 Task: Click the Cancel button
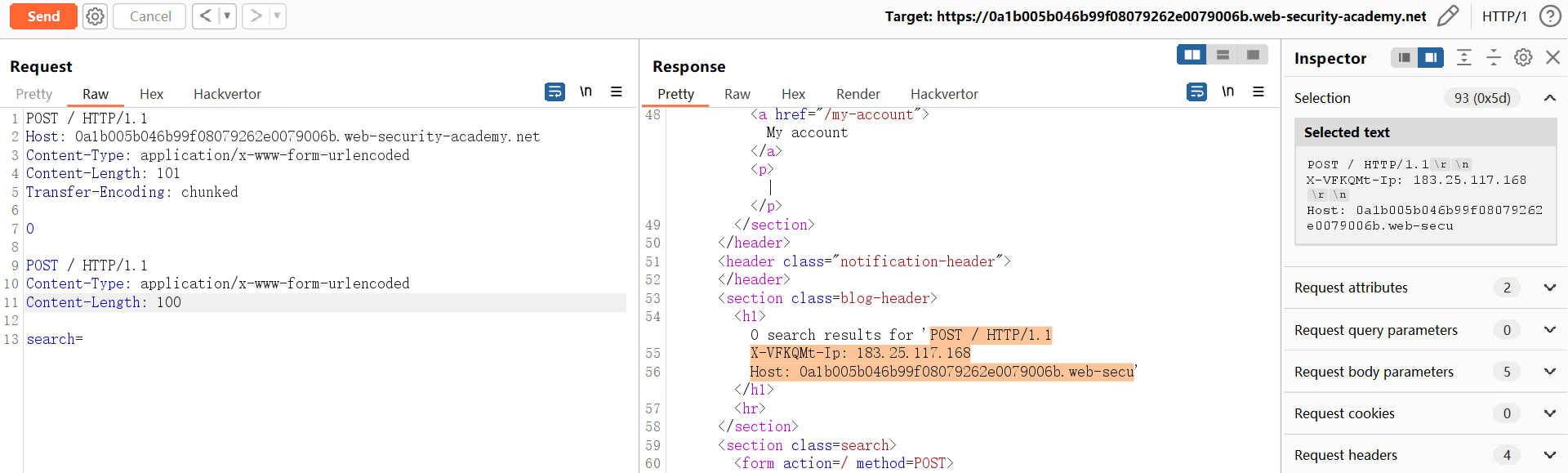point(150,16)
